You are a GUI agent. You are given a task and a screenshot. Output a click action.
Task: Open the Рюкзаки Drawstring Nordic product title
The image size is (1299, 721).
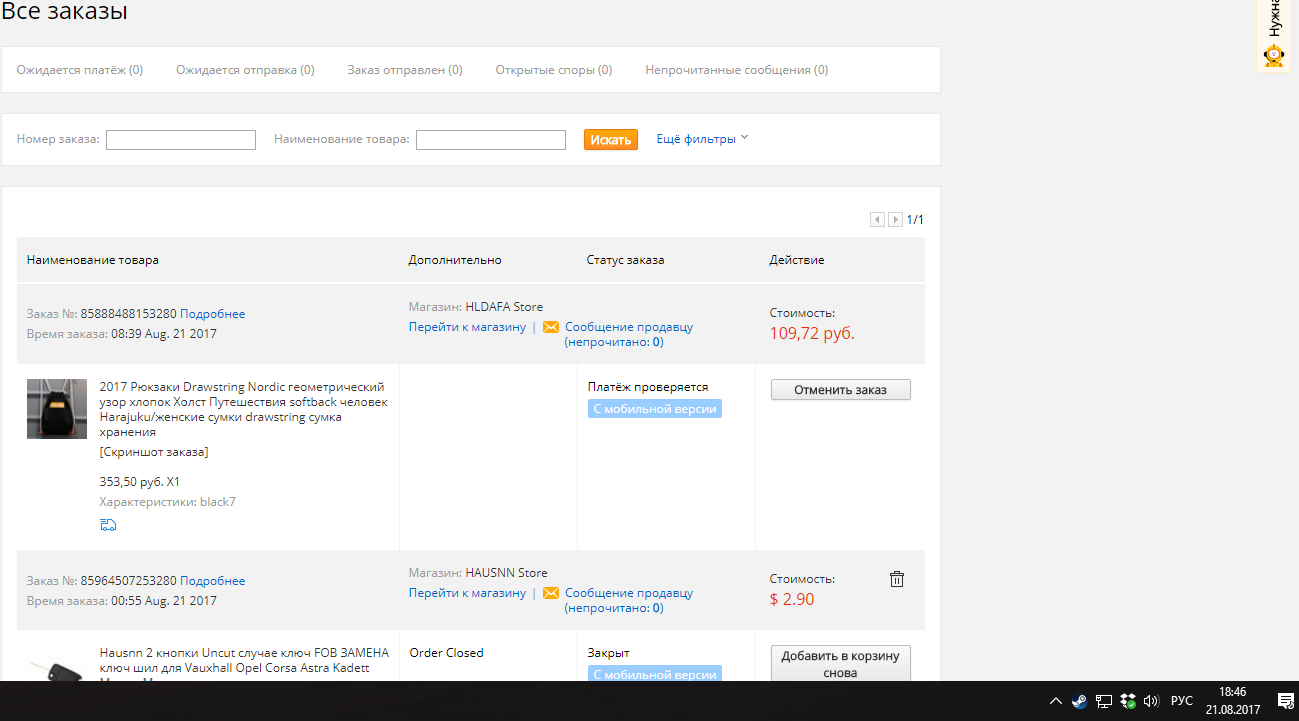pyautogui.click(x=243, y=409)
